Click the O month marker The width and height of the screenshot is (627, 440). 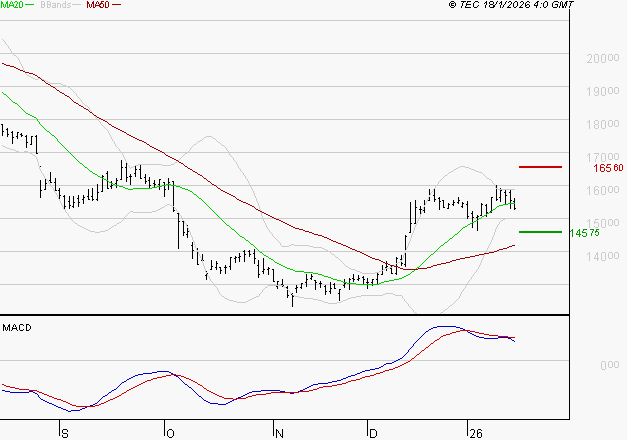coord(170,434)
